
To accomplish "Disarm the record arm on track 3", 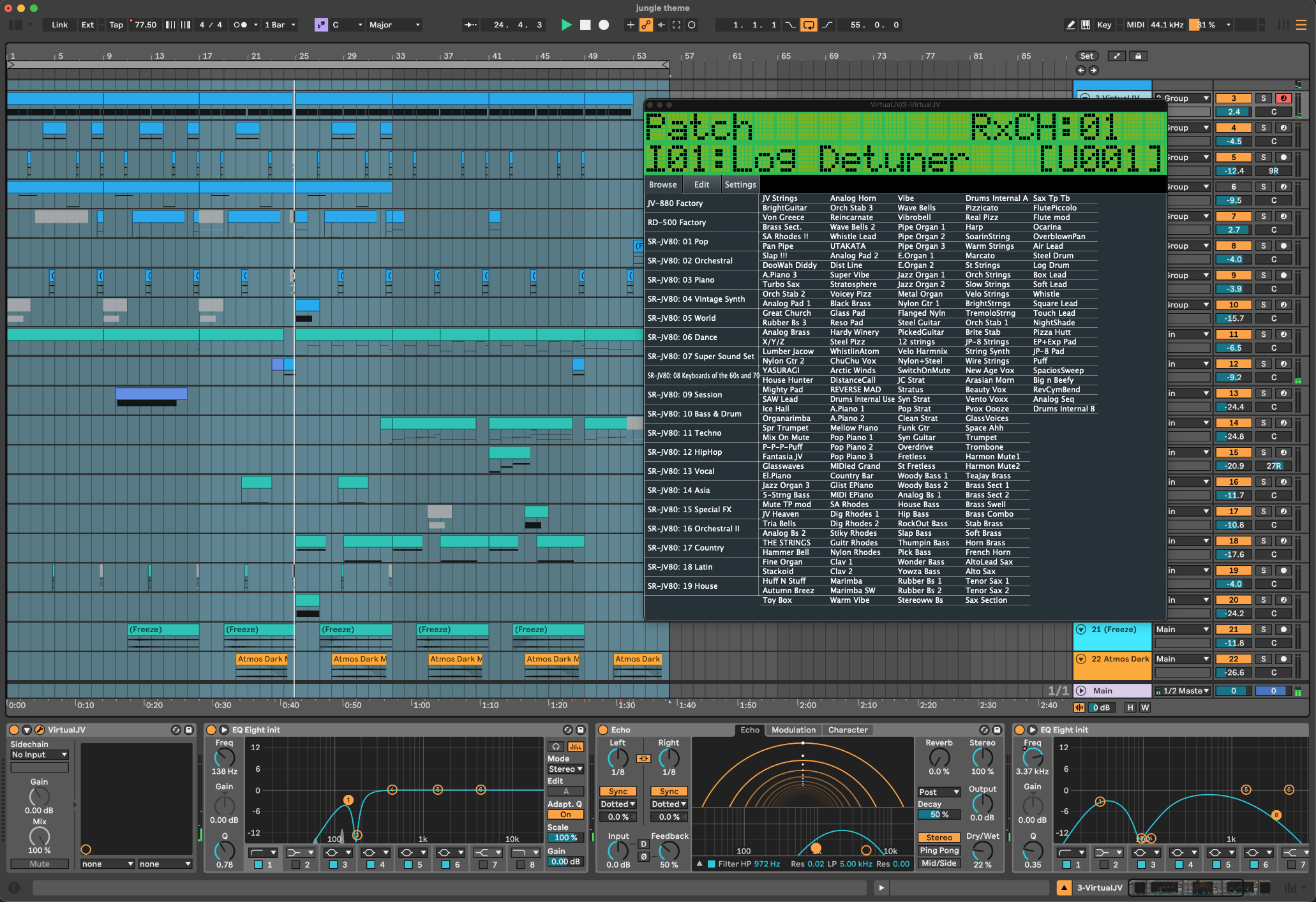I will pyautogui.click(x=1283, y=98).
